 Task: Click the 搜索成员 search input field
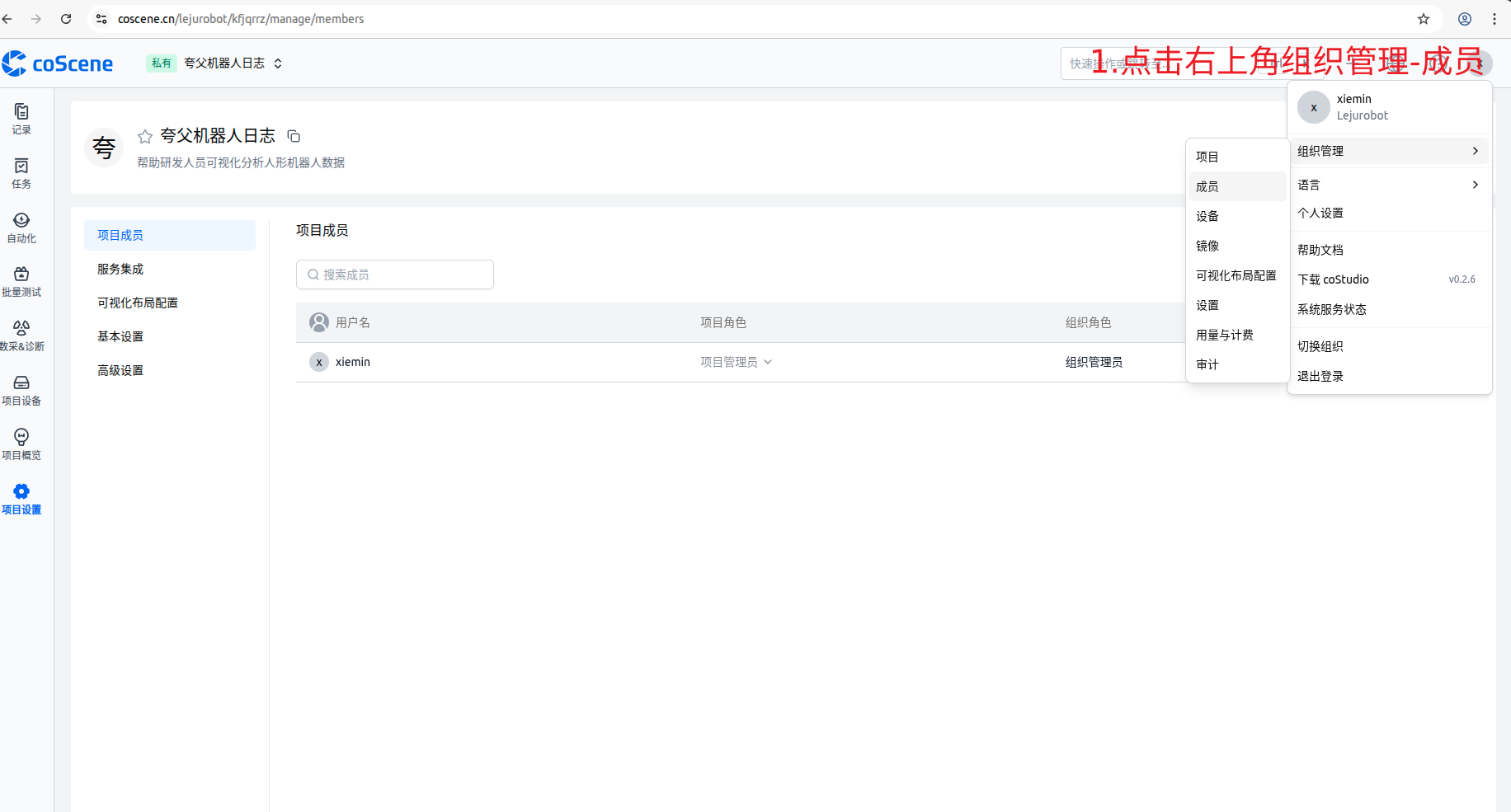[396, 275]
